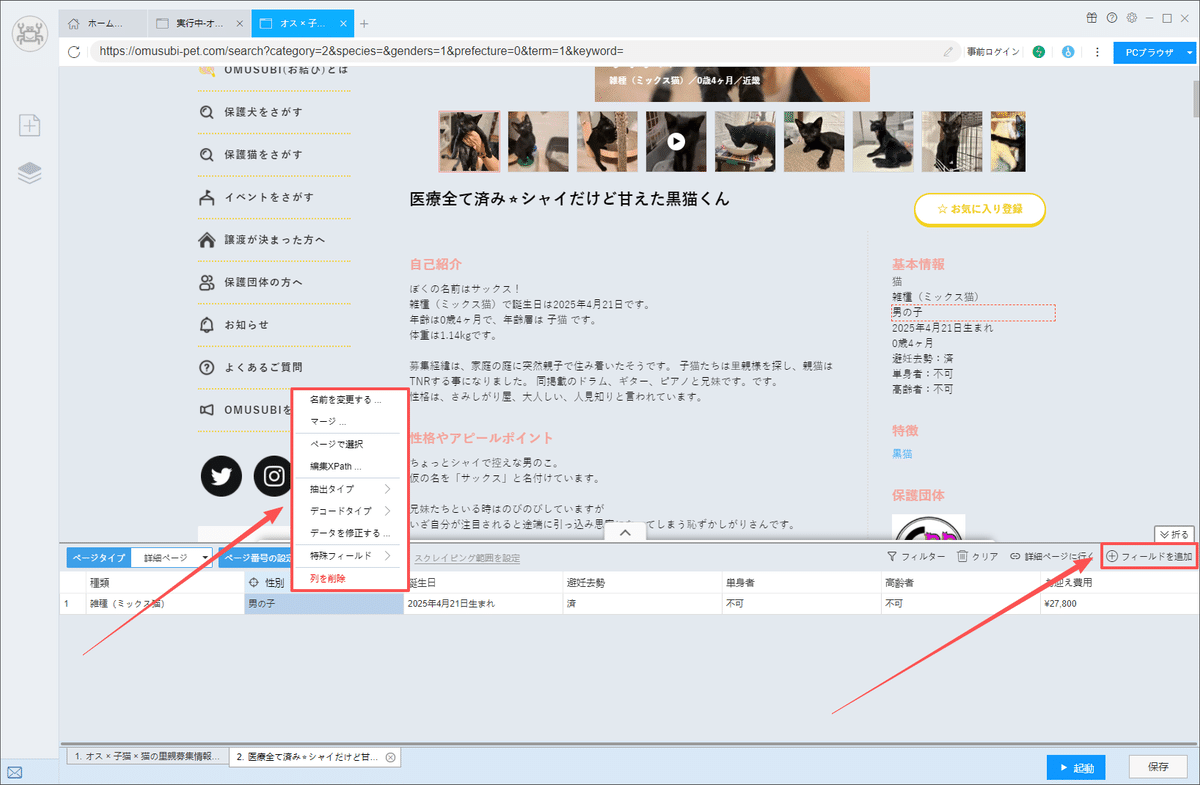1200x785 pixels.
Task: Click the フィルター filter icon button
Action: coord(916,556)
